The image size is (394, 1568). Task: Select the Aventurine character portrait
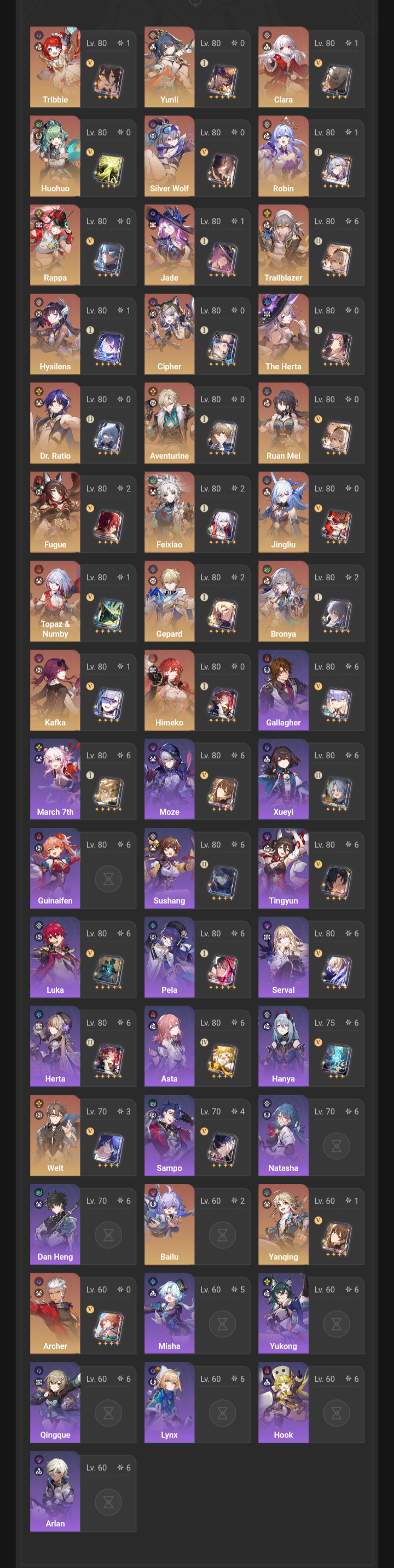coord(170,423)
